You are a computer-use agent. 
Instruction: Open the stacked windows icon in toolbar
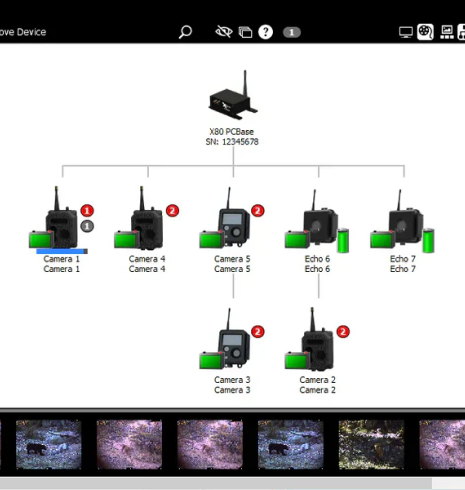pos(245,32)
